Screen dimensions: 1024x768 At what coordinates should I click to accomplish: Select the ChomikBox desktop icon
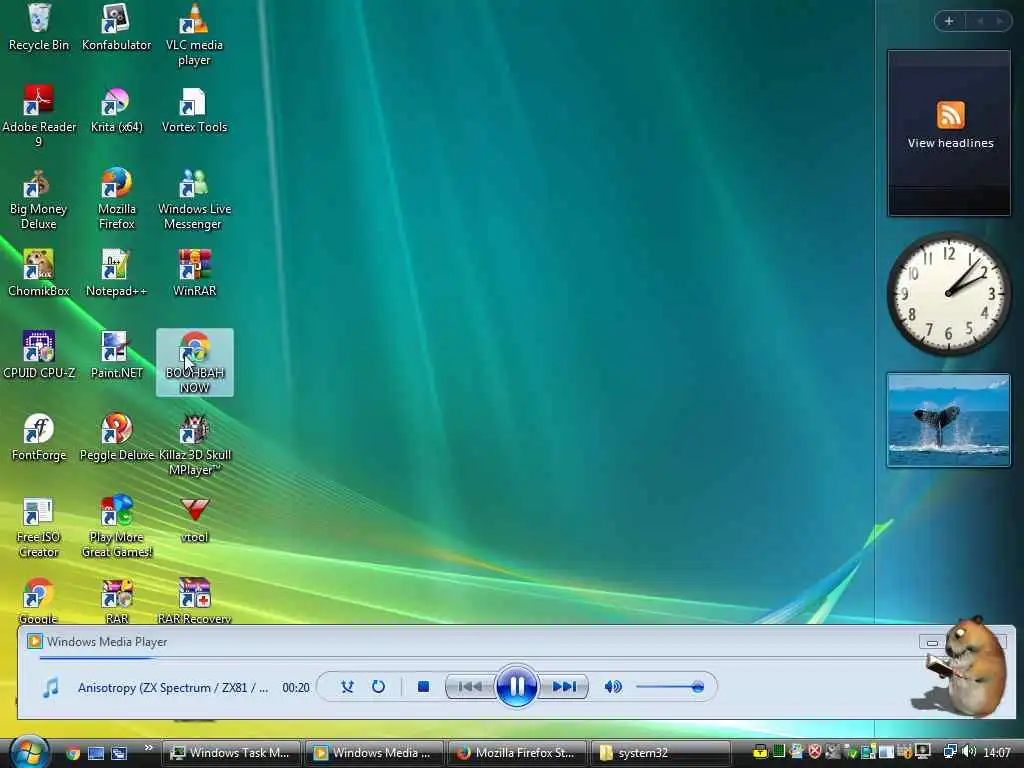click(39, 273)
